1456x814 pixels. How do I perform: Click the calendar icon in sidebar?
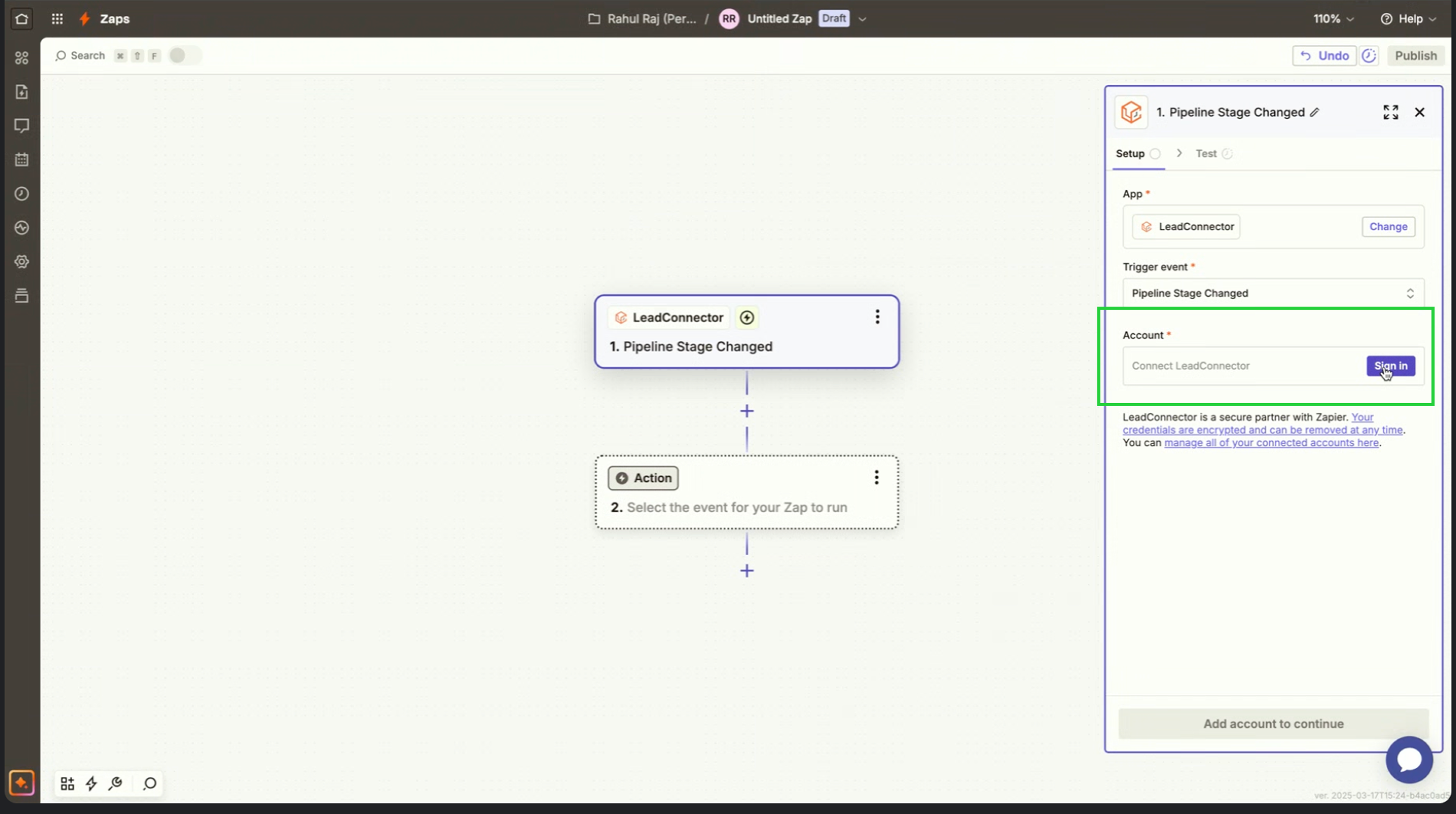click(x=21, y=160)
